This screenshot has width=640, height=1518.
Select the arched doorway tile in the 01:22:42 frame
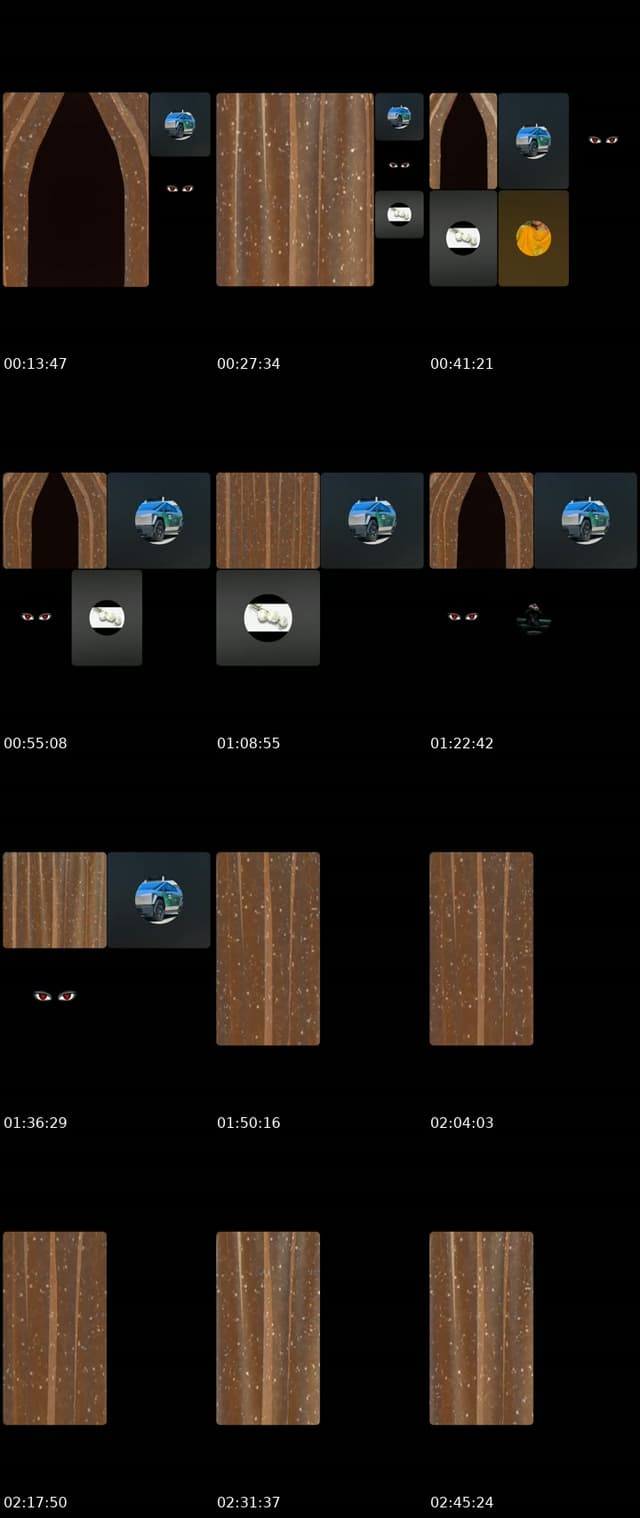481,521
